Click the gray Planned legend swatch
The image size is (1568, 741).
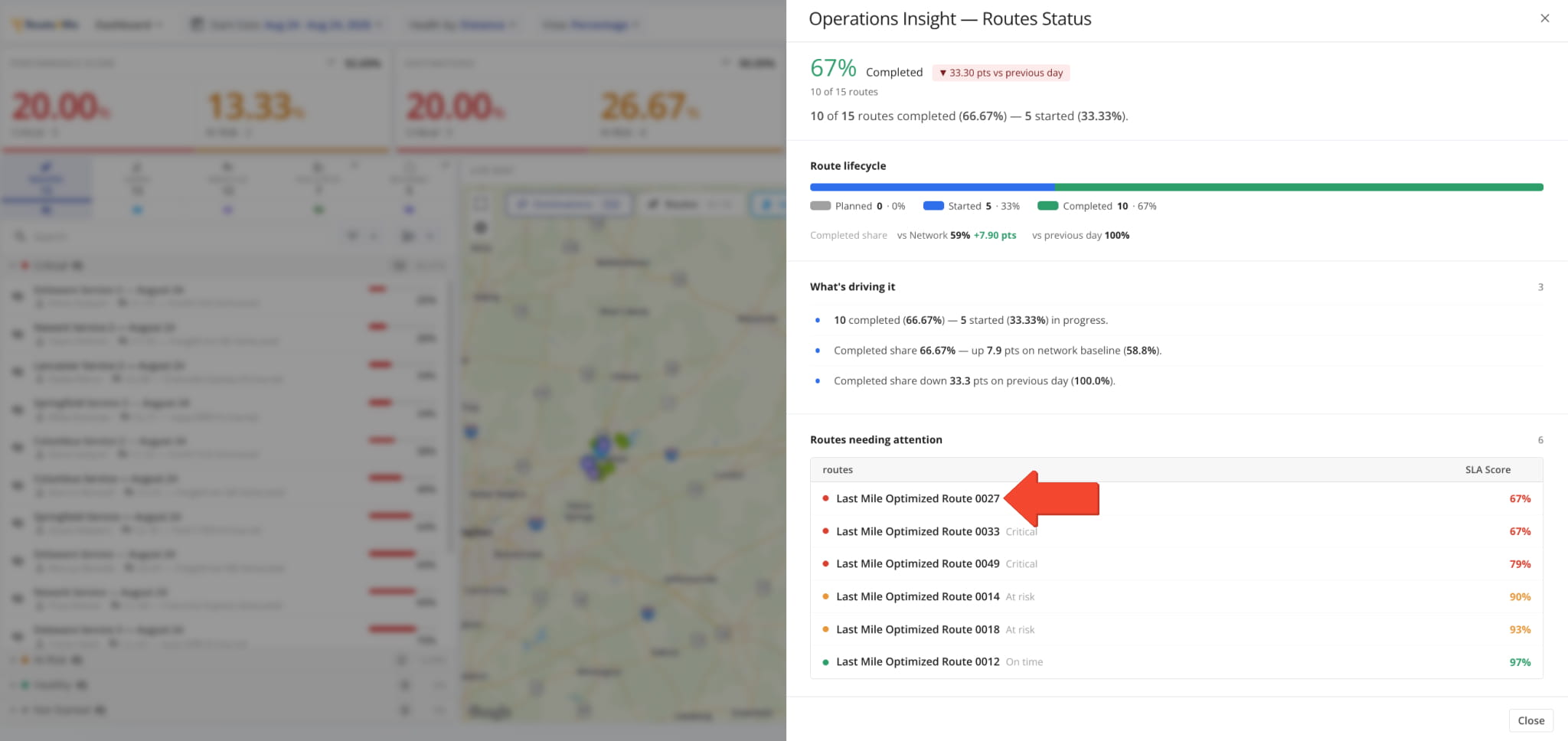pyautogui.click(x=820, y=206)
